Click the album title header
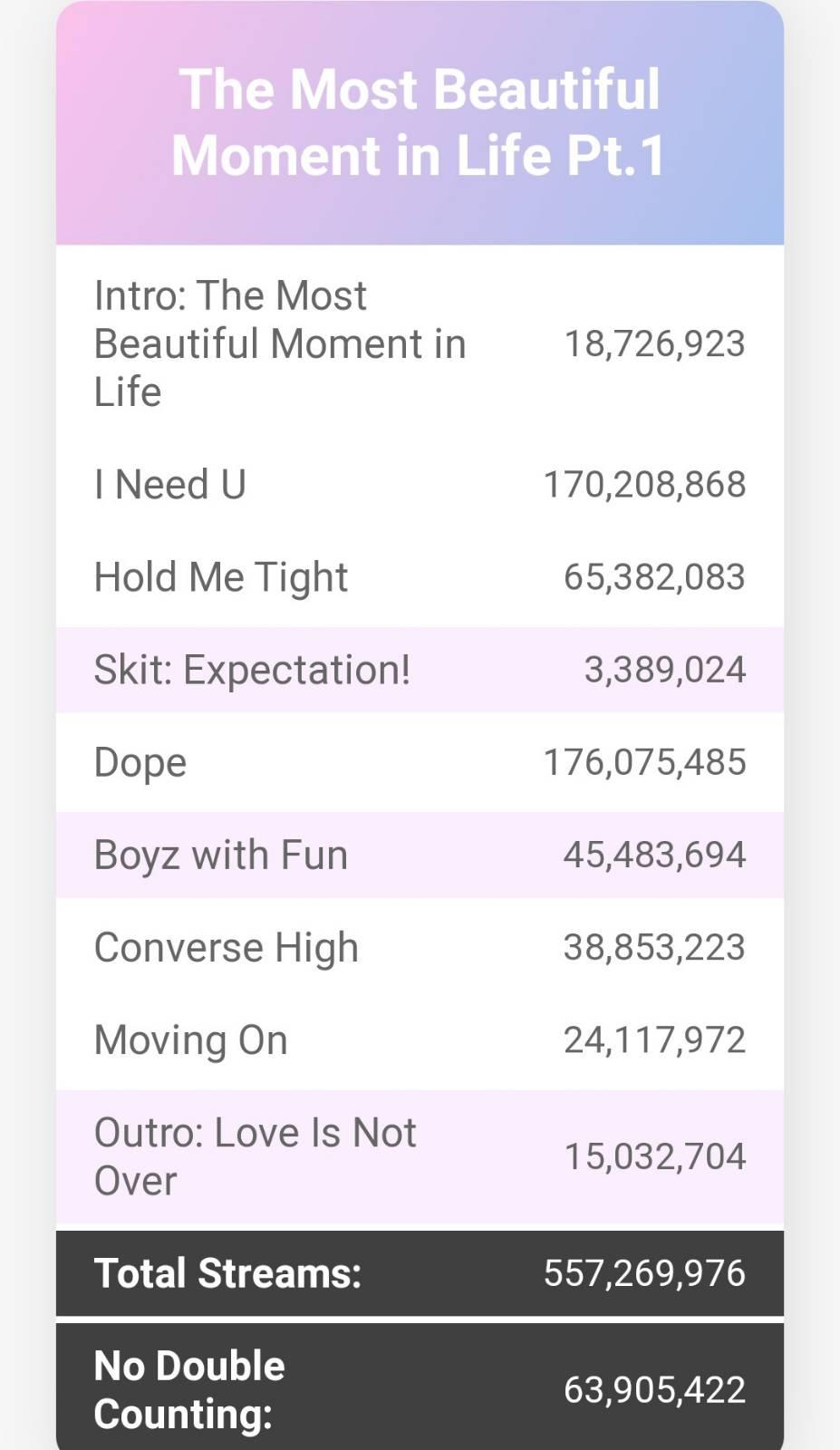 pos(419,122)
